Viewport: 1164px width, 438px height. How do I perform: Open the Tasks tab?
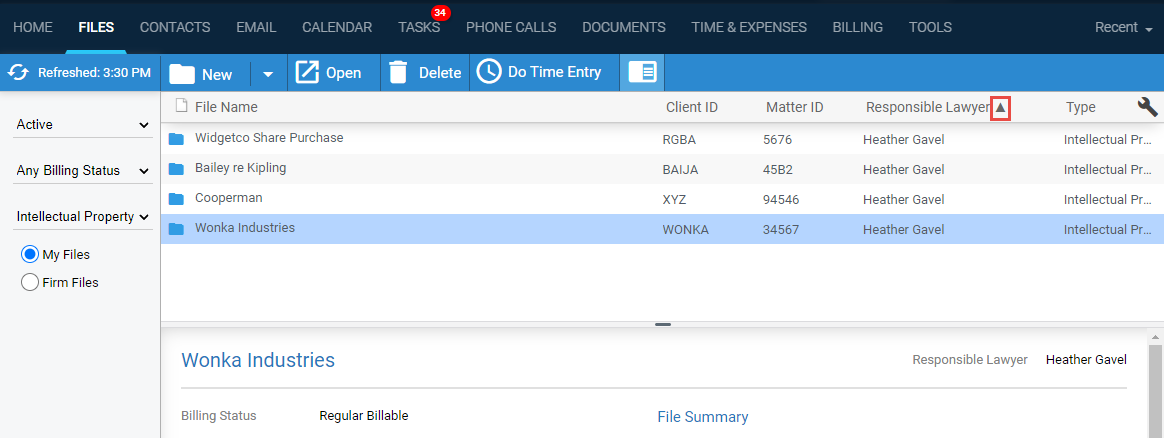[x=418, y=27]
